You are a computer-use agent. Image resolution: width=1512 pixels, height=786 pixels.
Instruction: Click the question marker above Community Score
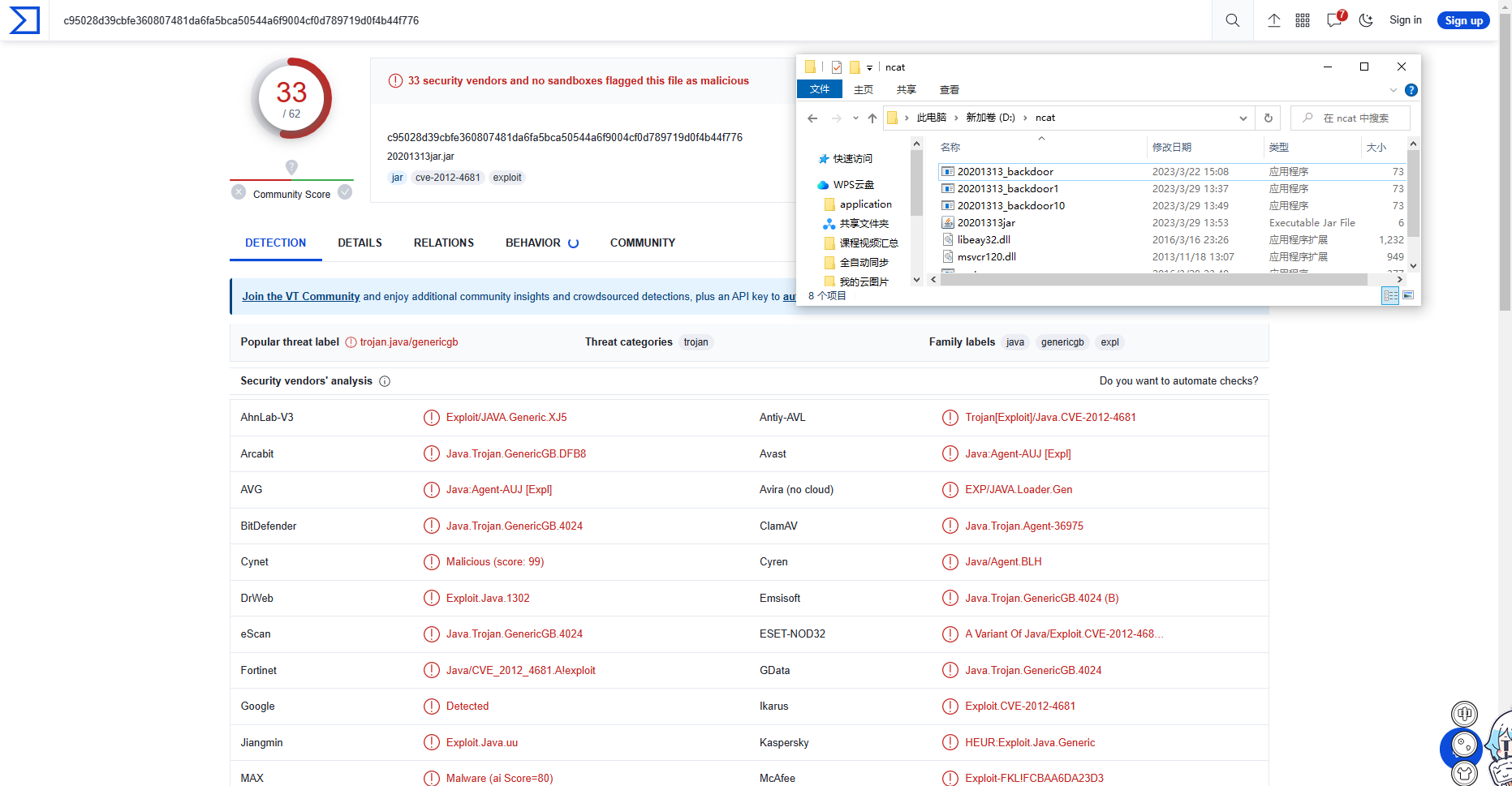coord(291,167)
